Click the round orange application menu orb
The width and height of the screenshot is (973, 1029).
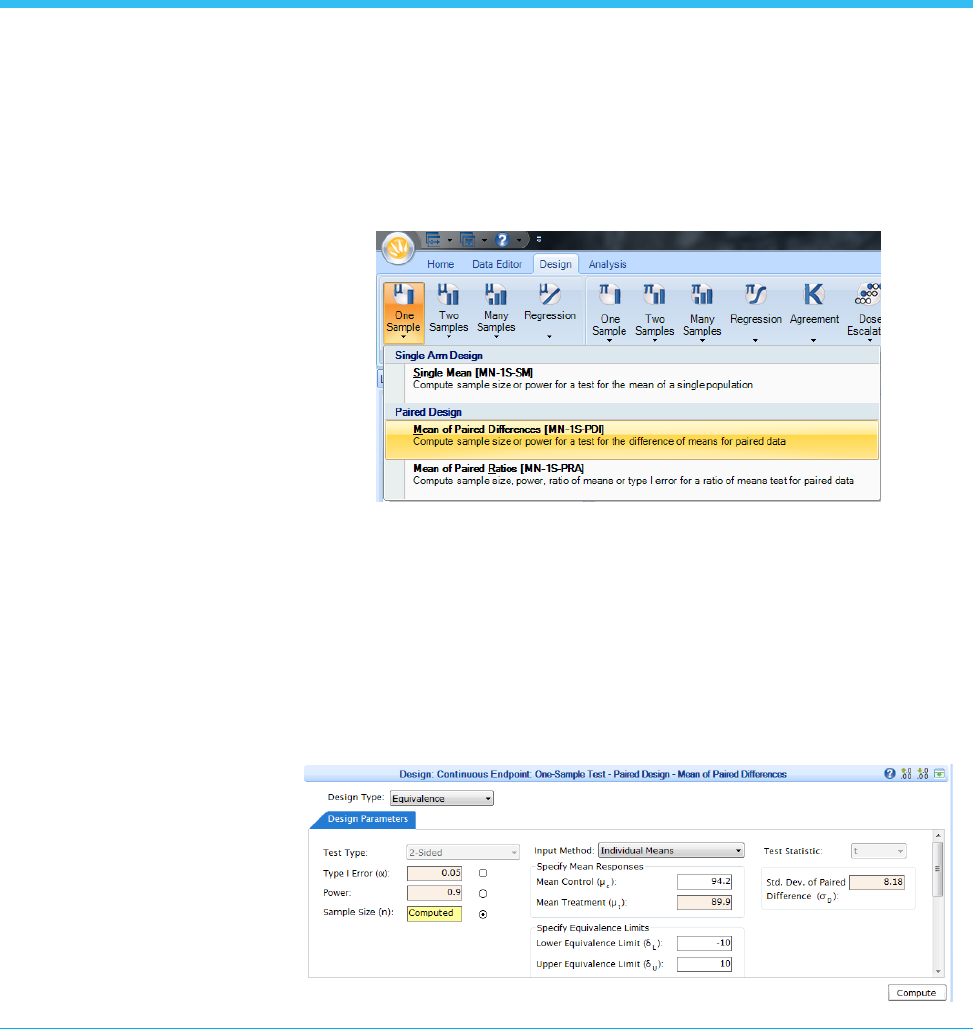coord(398,248)
